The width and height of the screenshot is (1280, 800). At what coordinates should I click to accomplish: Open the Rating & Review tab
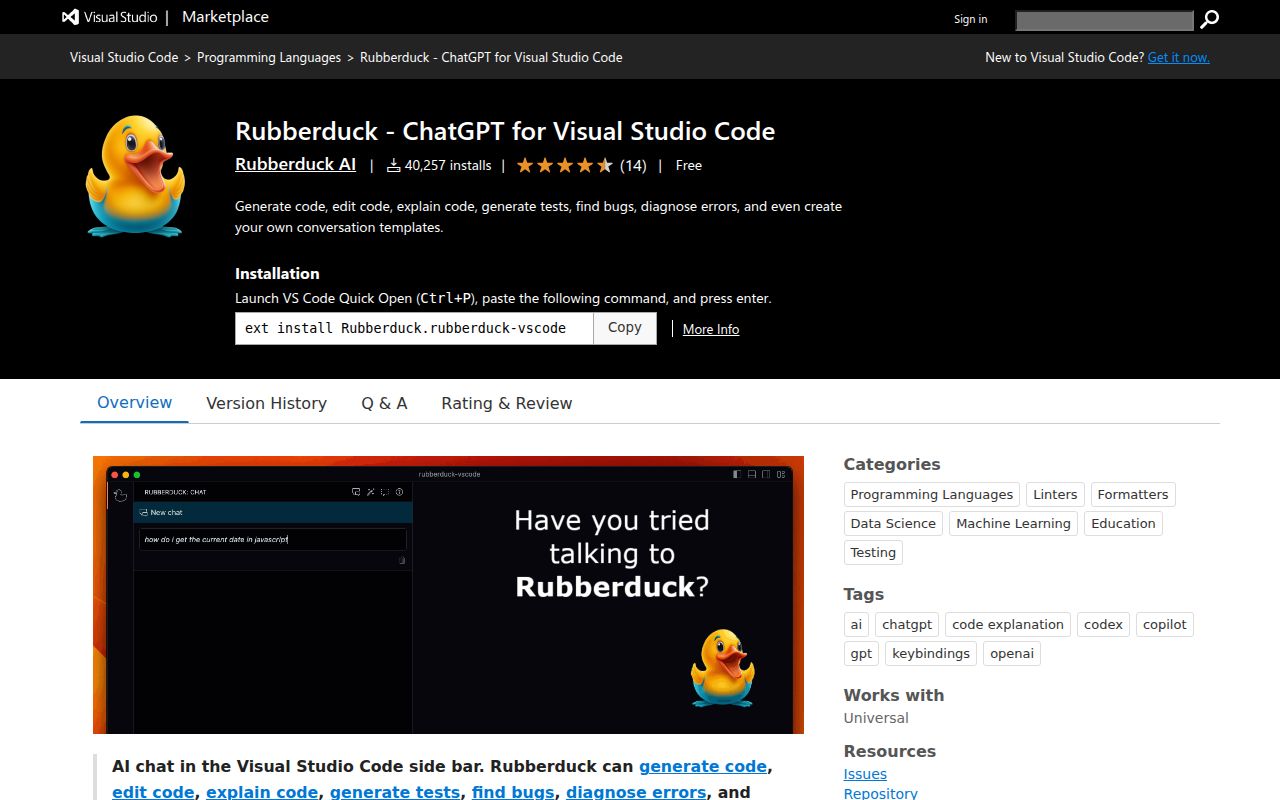click(x=507, y=403)
